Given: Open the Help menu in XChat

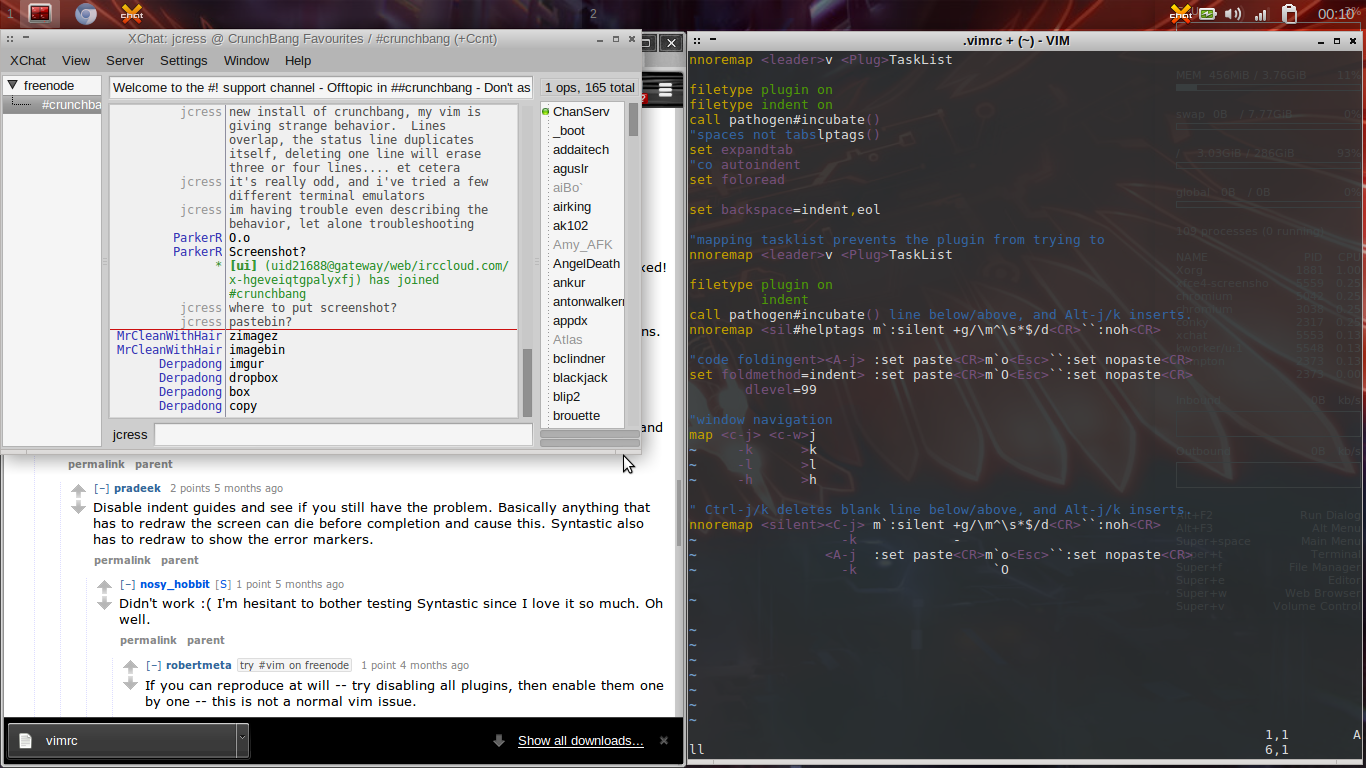Looking at the screenshot, I should click(298, 61).
